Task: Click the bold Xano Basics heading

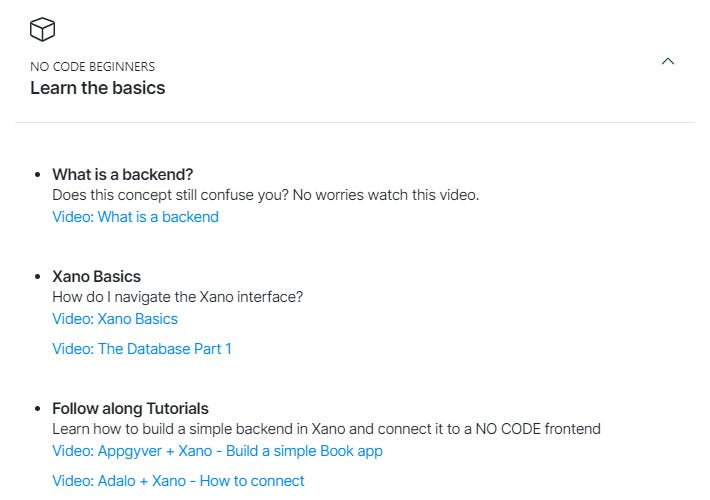Action: coord(96,276)
